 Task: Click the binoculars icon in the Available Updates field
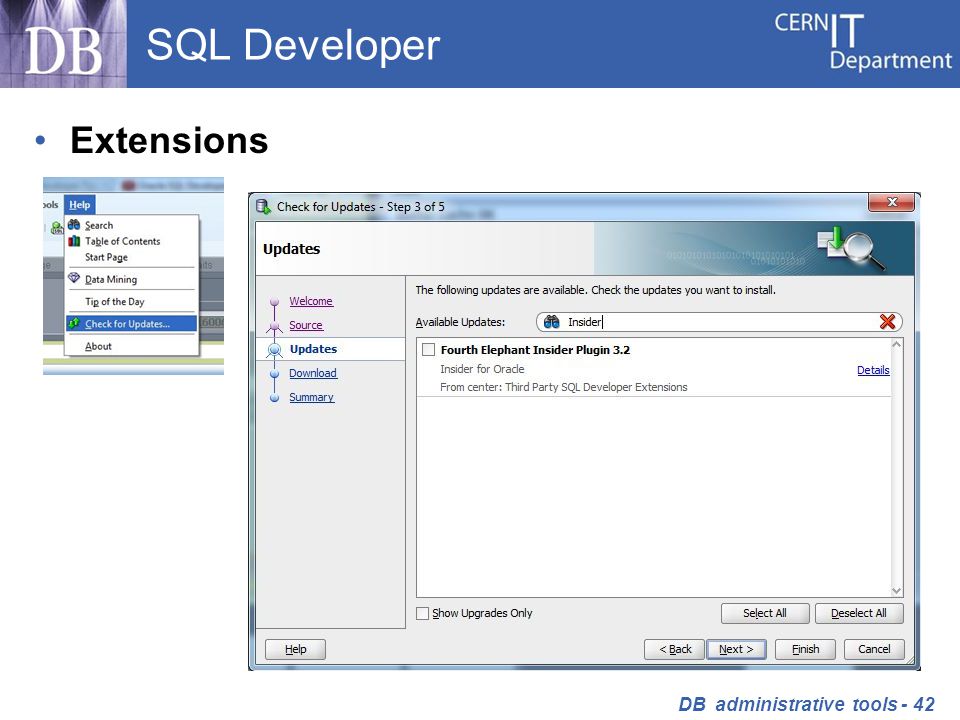click(552, 322)
